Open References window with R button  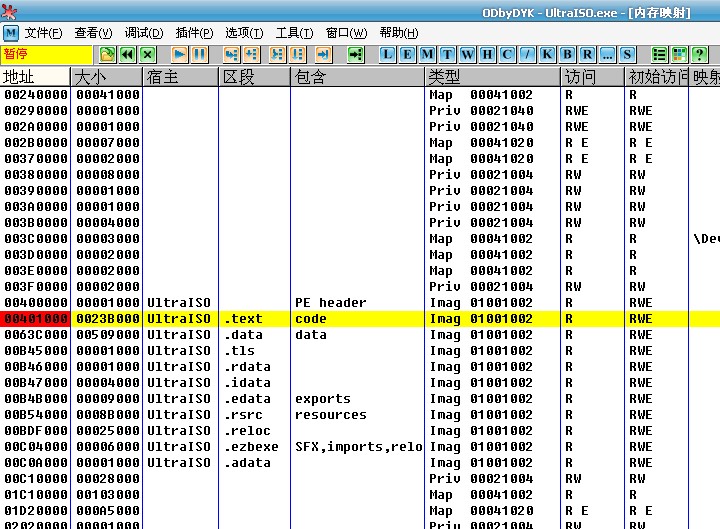[x=587, y=55]
